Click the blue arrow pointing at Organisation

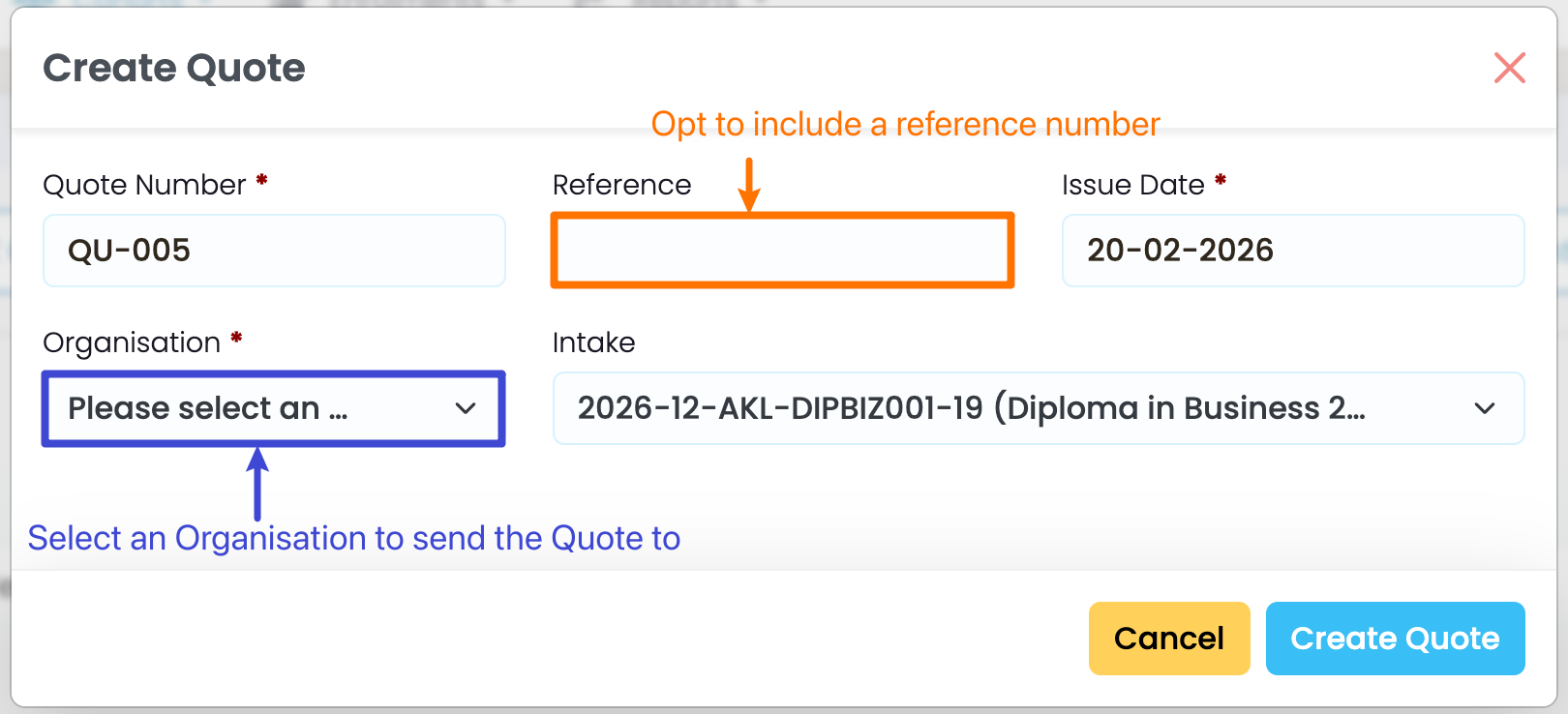click(x=257, y=482)
